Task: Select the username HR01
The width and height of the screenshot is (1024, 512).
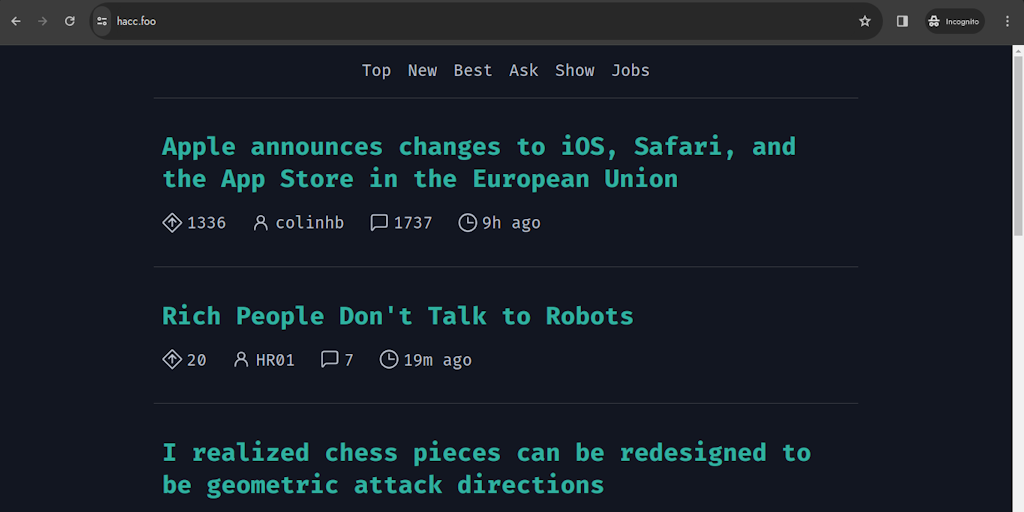Action: click(x=275, y=360)
